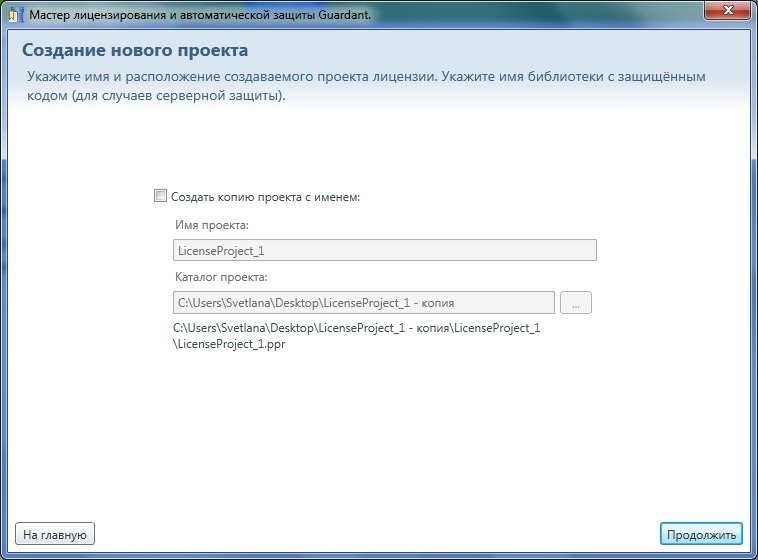Click the "Каталог проекта:" field label

(221, 277)
